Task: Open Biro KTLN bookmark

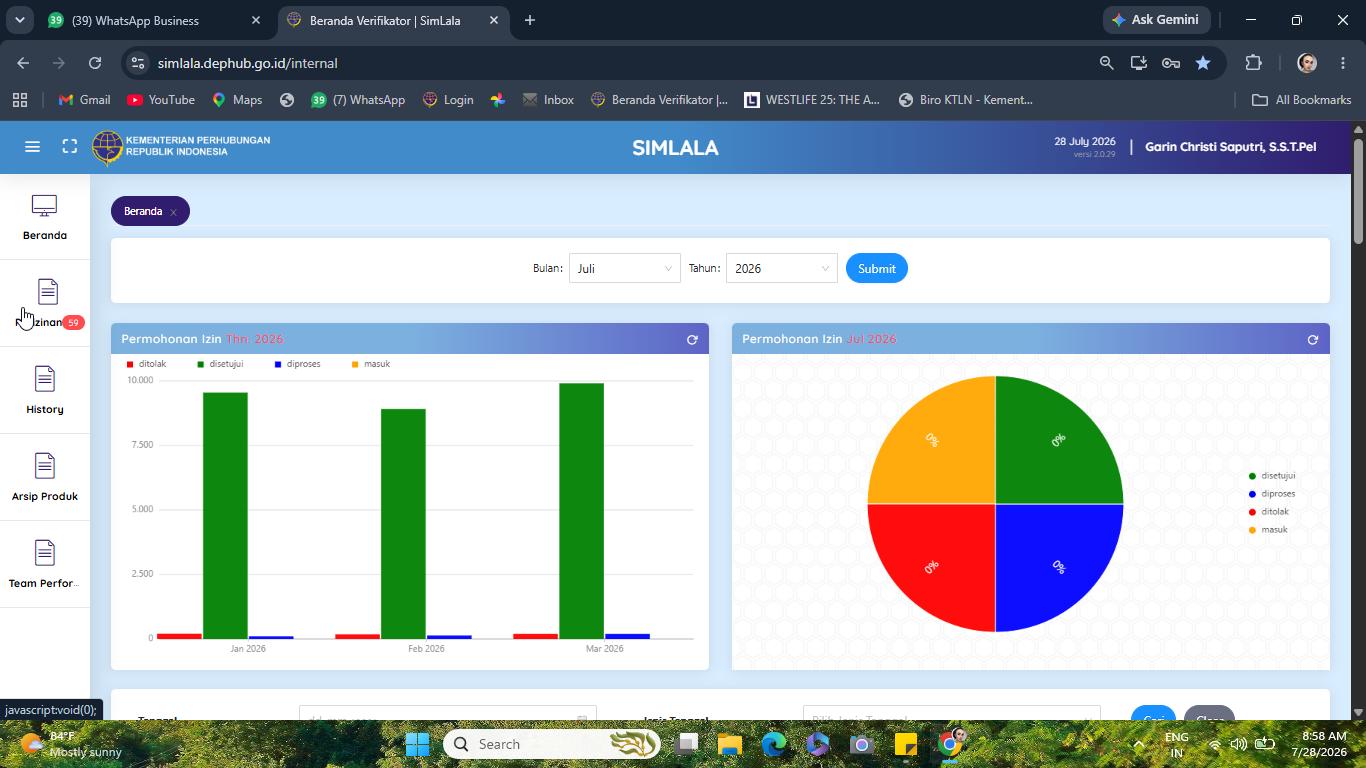Action: coord(966,100)
